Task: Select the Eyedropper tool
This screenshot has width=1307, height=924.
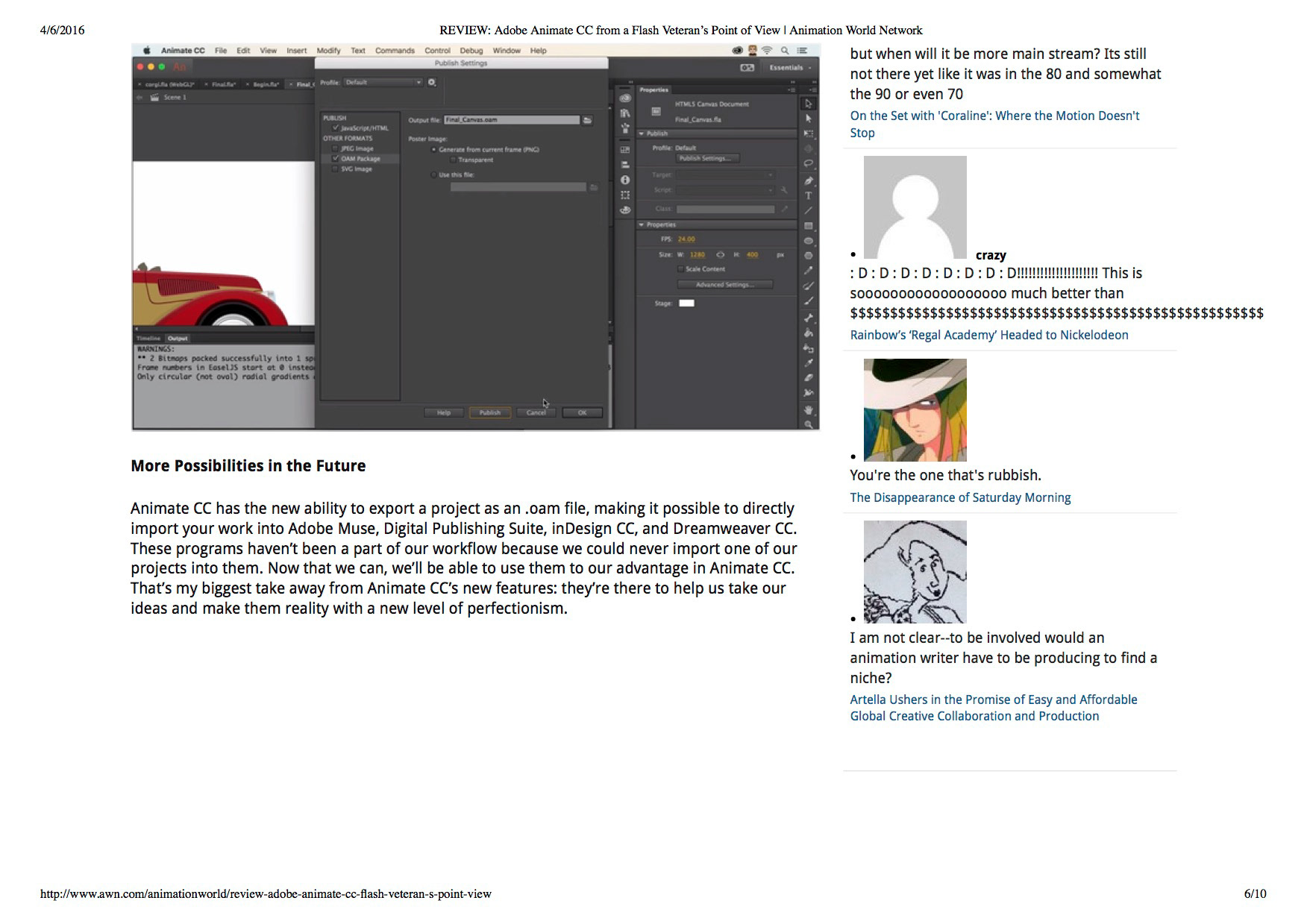Action: point(809,363)
